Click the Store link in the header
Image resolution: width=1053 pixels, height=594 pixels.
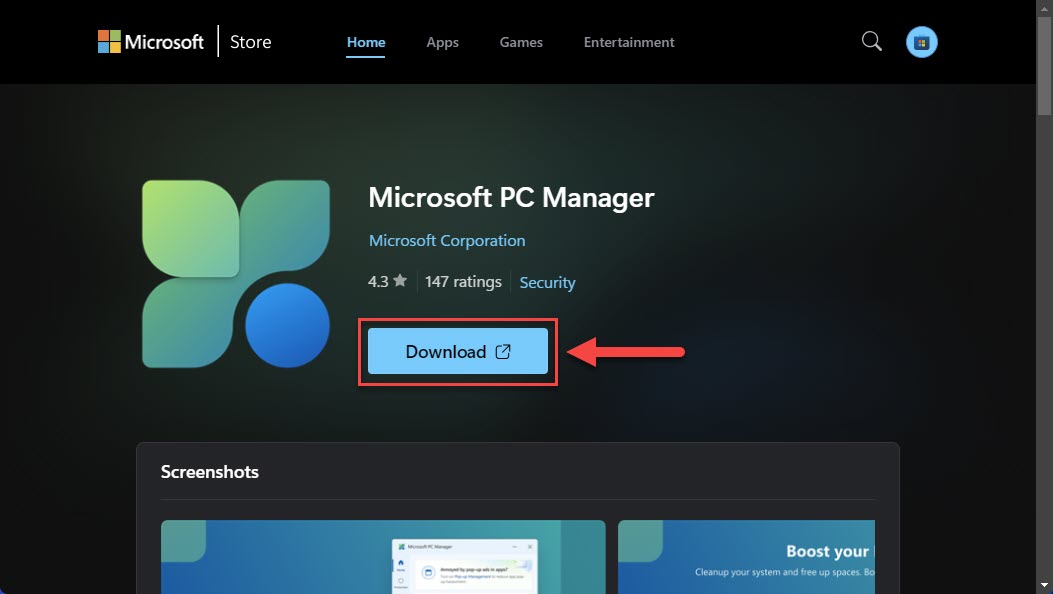pos(250,42)
